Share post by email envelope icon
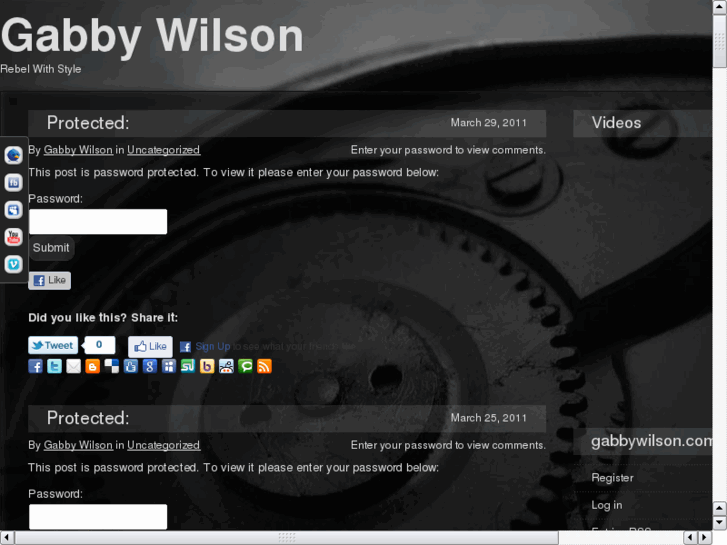Viewport: 727px width, 545px height. tap(73, 366)
